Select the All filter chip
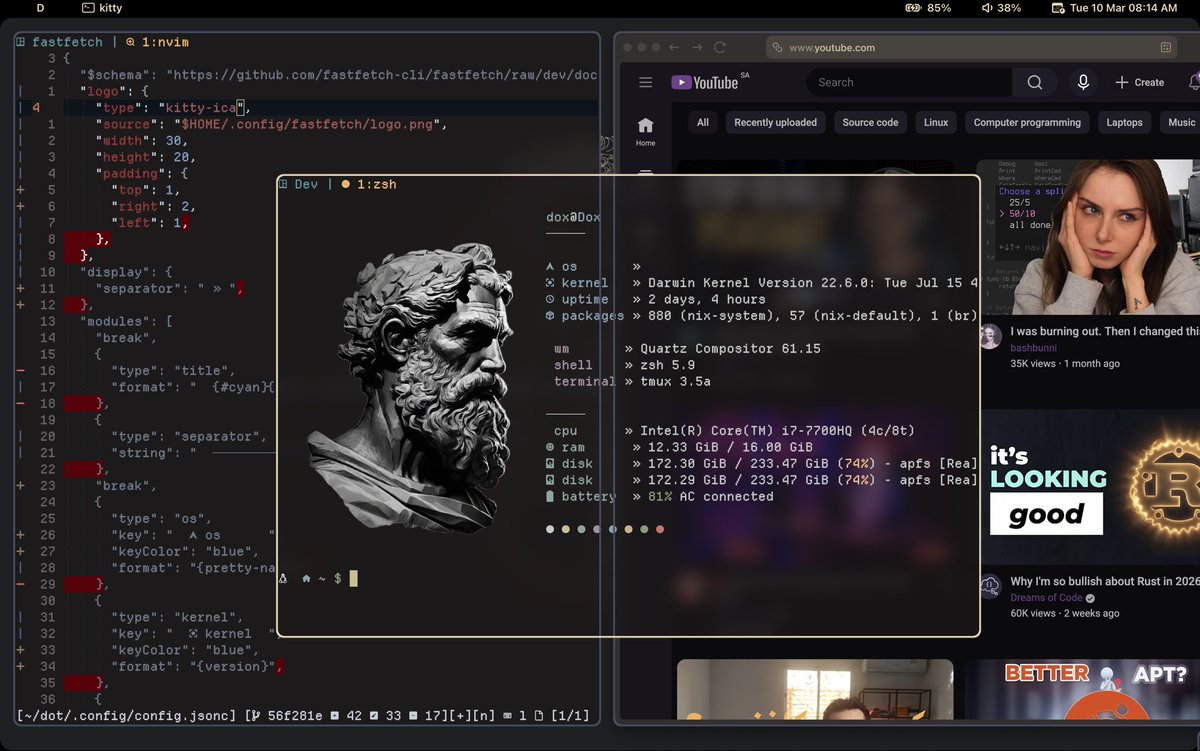The width and height of the screenshot is (1200, 751). tap(703, 122)
